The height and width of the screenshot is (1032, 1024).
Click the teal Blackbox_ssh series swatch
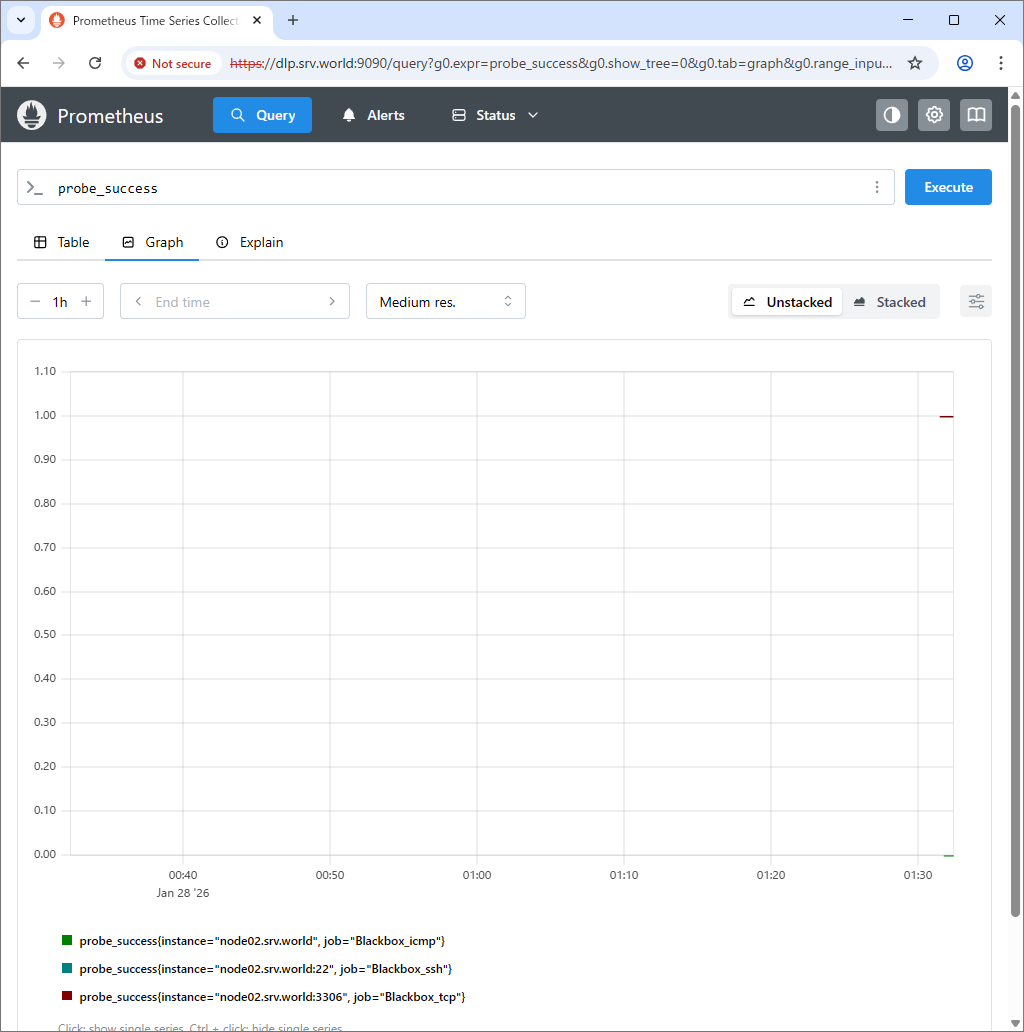(67, 968)
